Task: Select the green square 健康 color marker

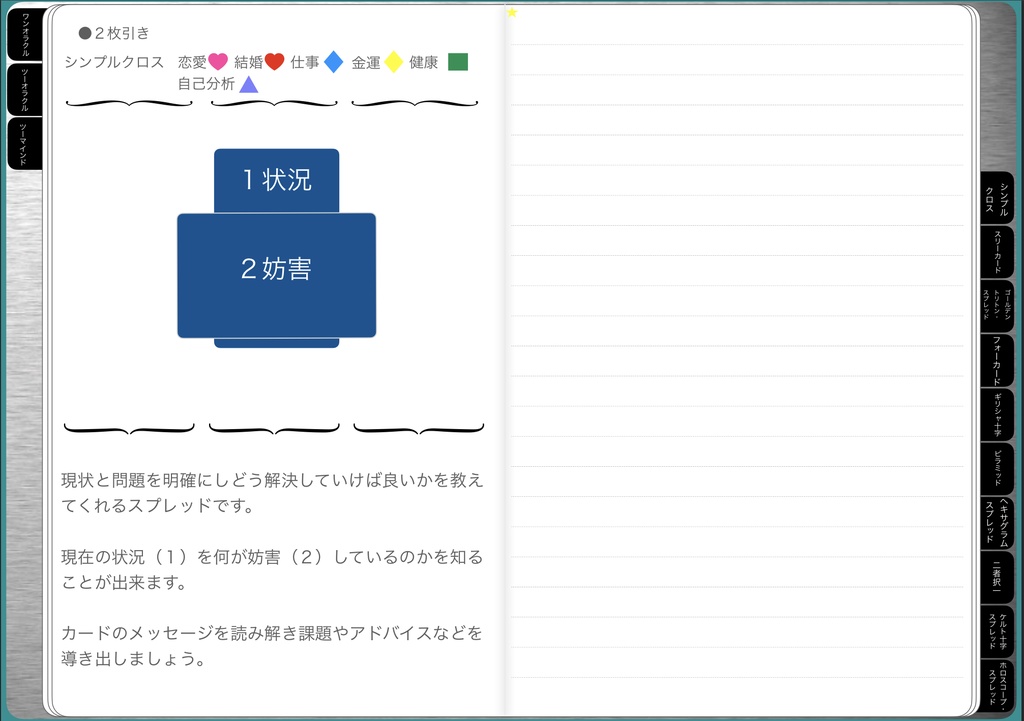Action: (x=457, y=61)
